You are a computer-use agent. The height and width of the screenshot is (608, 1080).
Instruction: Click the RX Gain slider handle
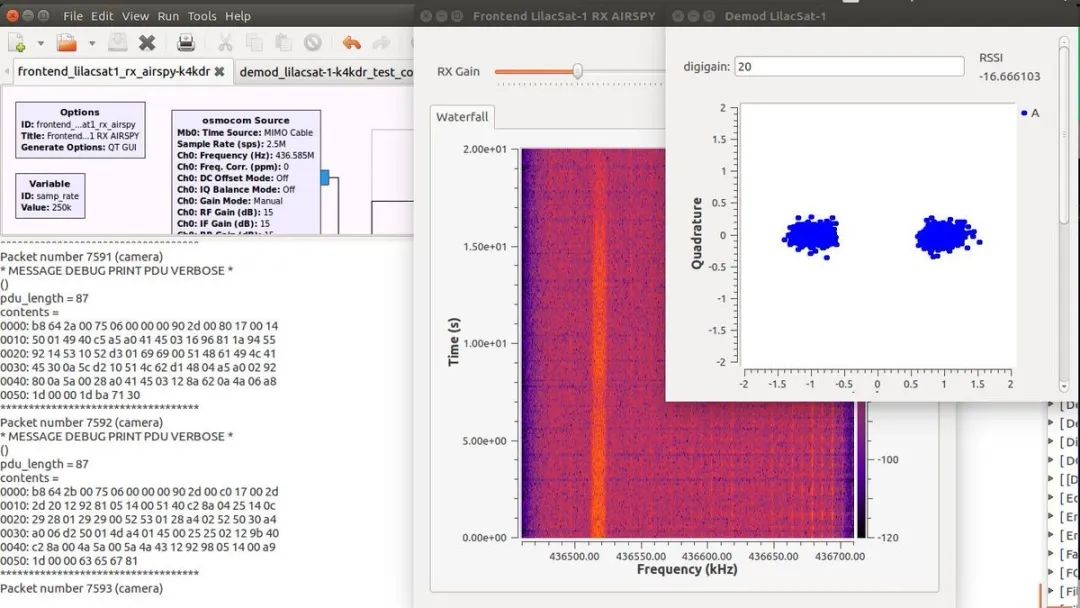[577, 71]
